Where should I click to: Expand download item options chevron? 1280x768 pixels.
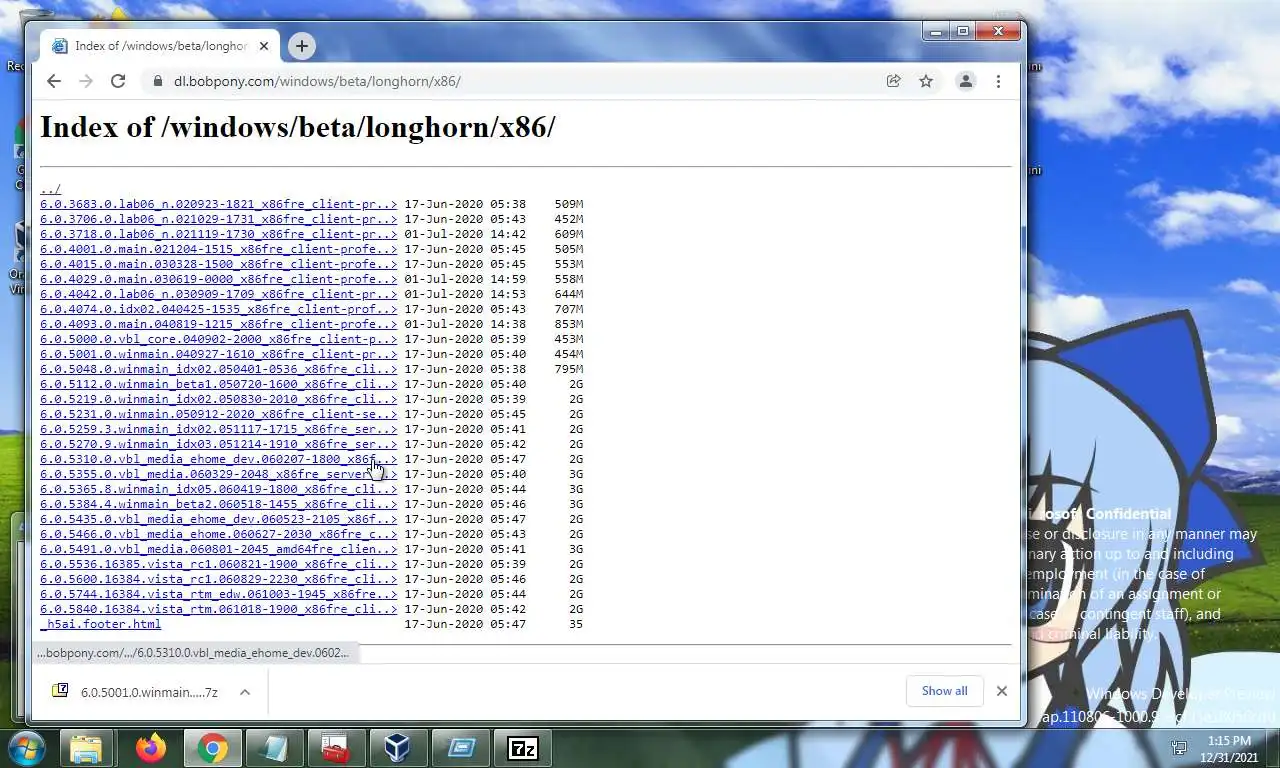244,691
